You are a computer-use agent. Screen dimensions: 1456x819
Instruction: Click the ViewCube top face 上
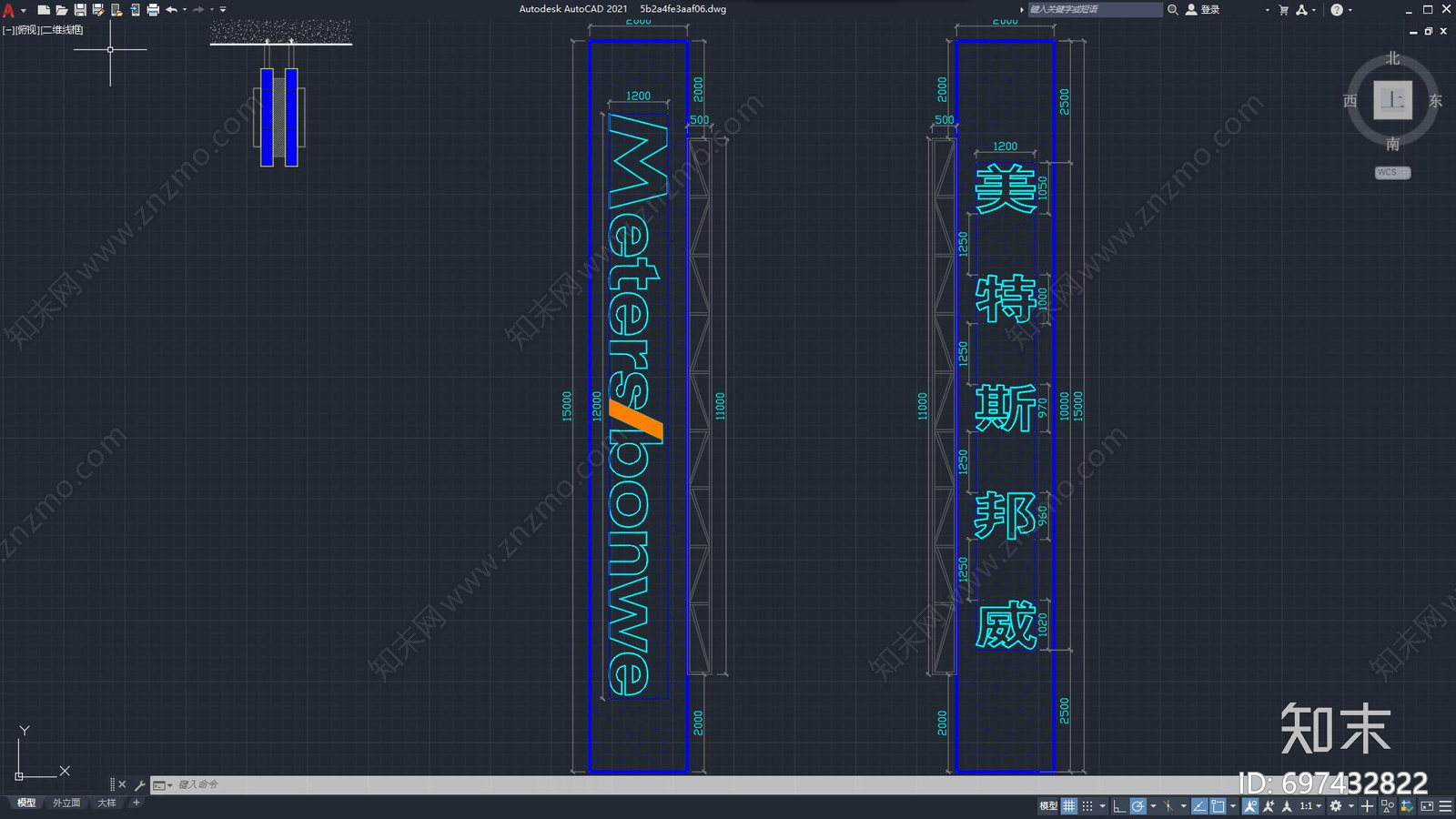coord(1392,99)
